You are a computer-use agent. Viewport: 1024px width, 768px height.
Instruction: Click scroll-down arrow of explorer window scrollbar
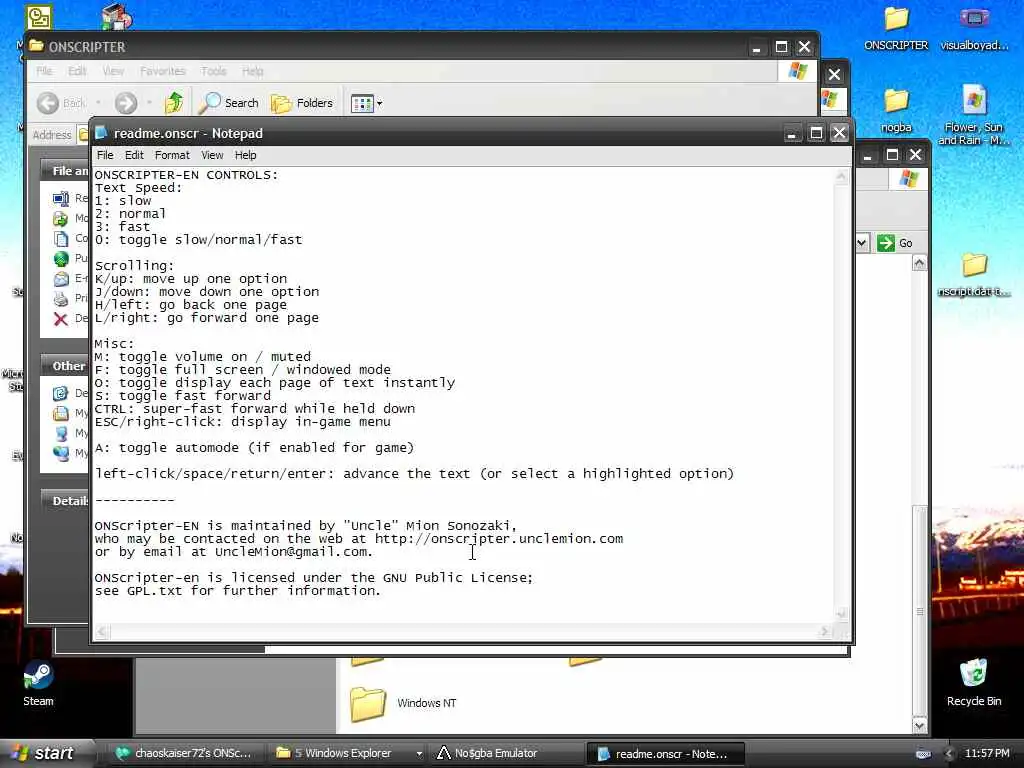click(919, 726)
